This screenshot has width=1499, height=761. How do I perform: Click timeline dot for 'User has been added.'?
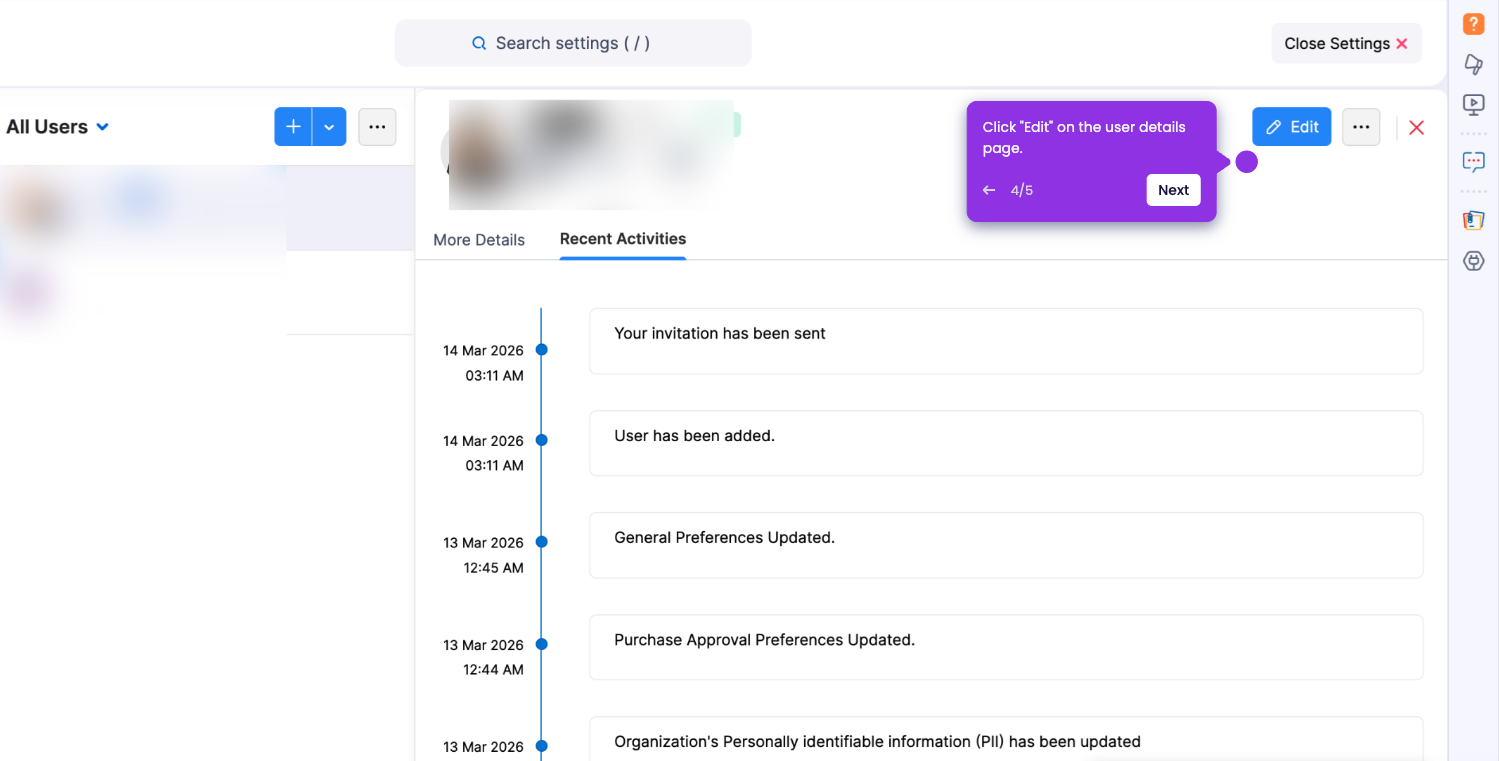pos(541,440)
